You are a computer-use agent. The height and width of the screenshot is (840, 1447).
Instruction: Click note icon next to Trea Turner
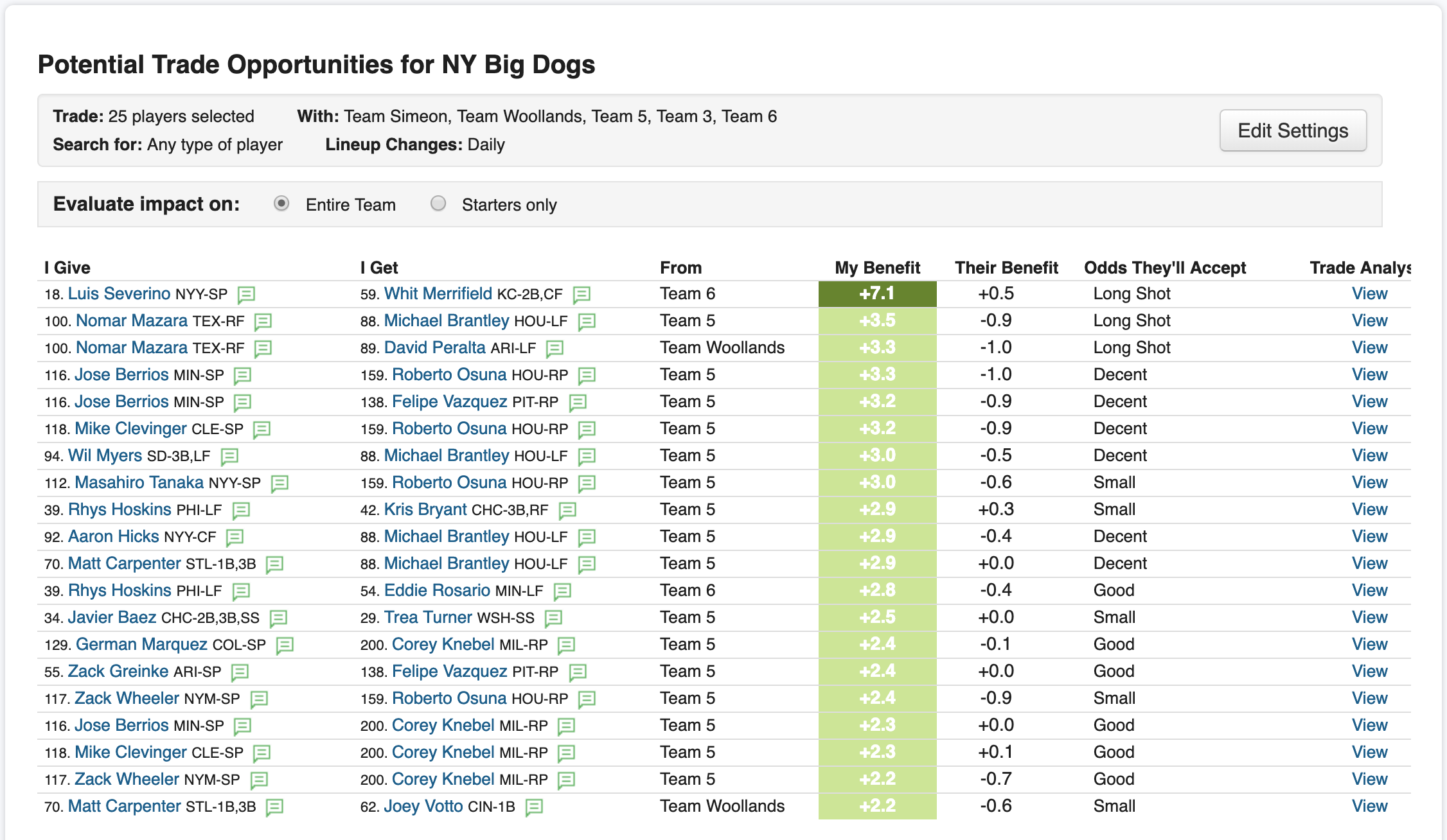click(553, 618)
